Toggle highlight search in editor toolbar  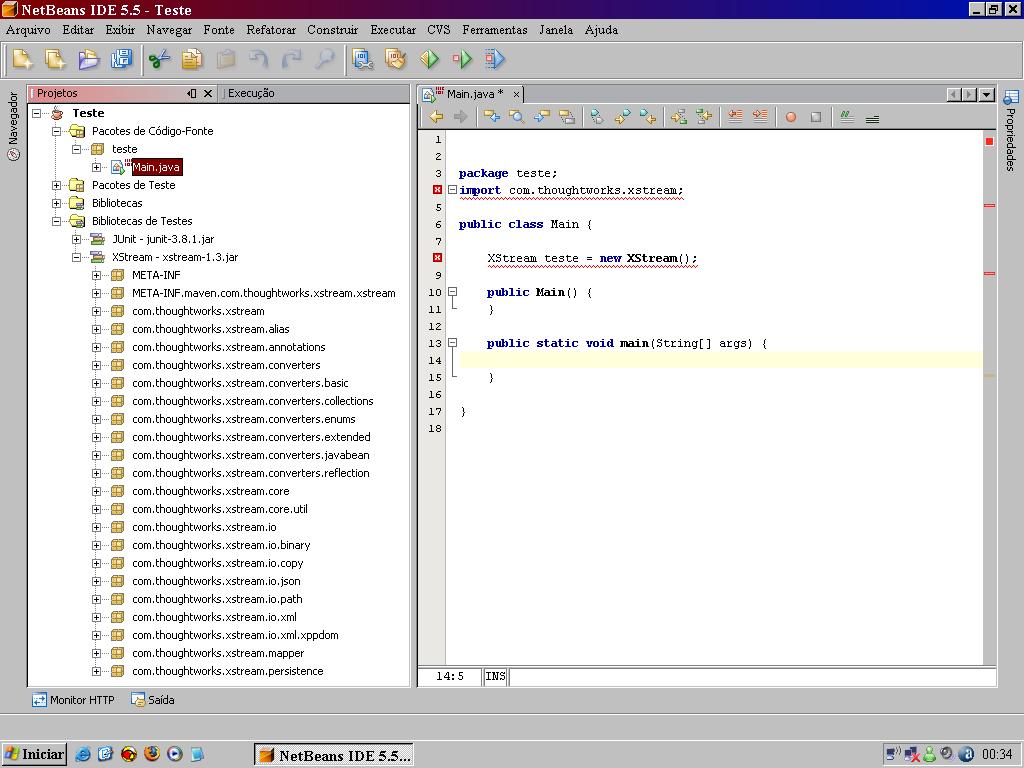[x=567, y=117]
